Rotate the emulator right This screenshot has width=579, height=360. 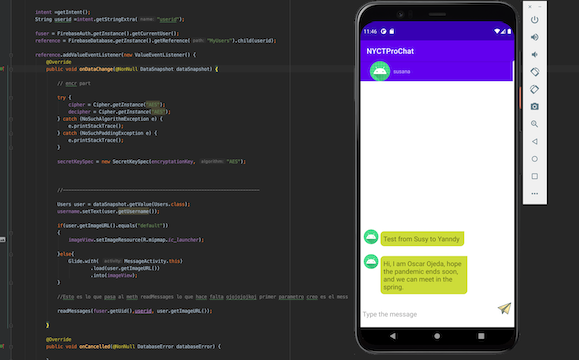pyautogui.click(x=534, y=89)
